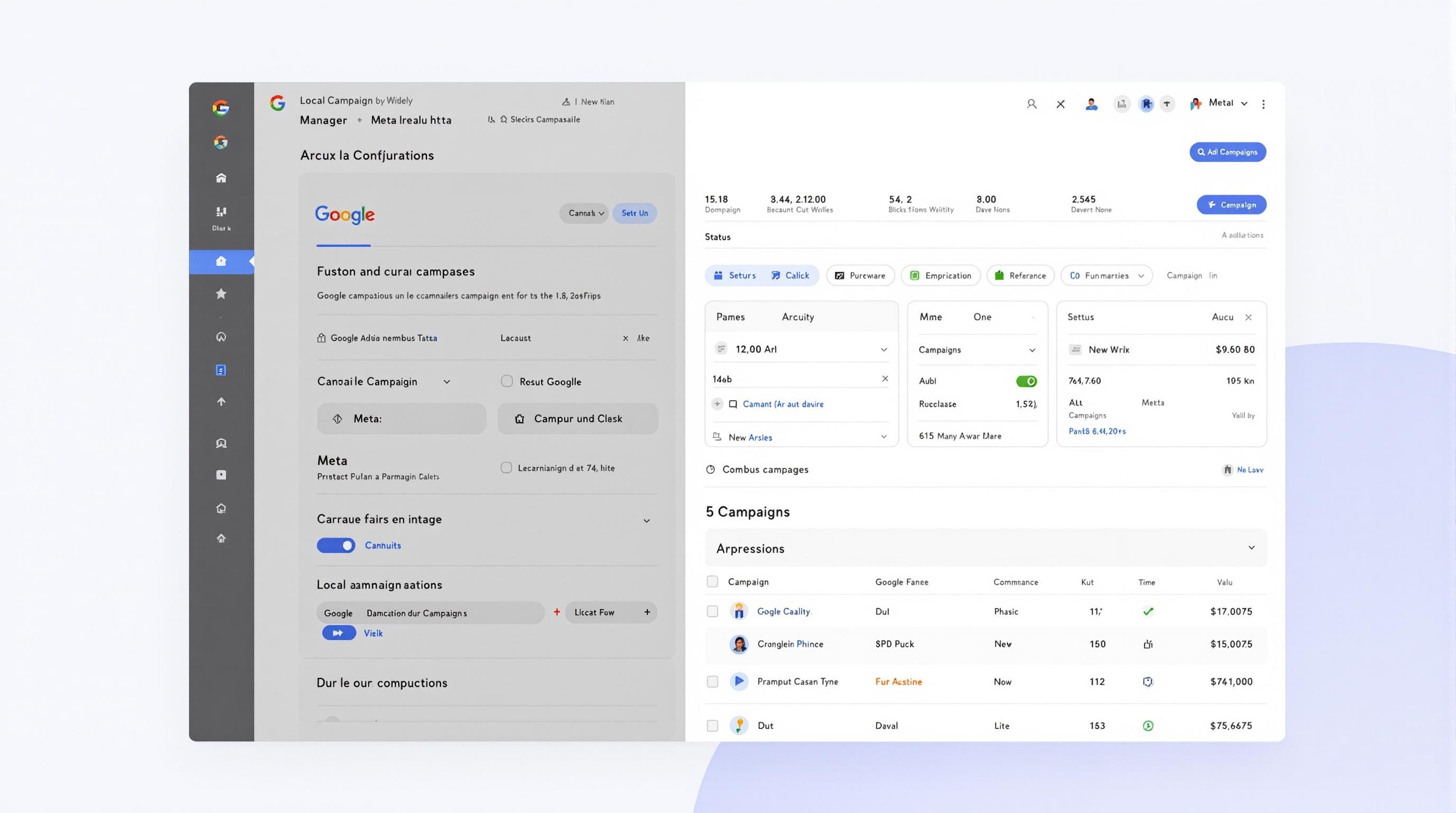
Task: Check the Resut Googlle checkbox
Action: coord(507,381)
